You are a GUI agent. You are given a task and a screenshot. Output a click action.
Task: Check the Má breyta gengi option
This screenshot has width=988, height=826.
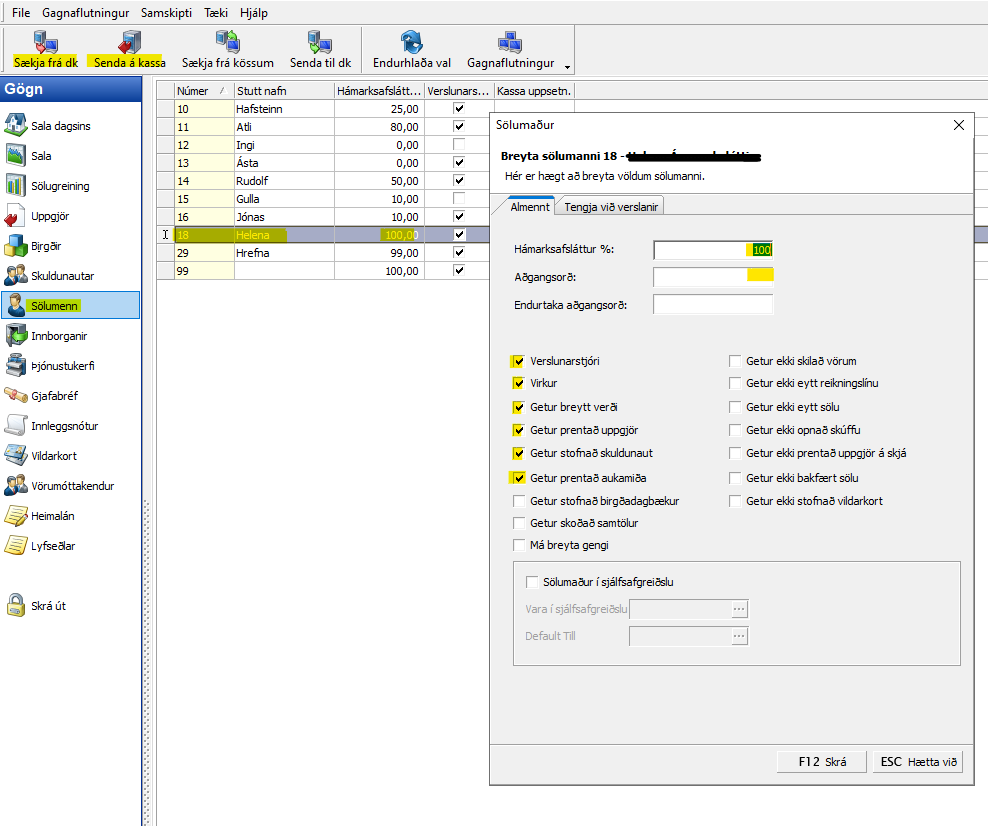coord(519,545)
